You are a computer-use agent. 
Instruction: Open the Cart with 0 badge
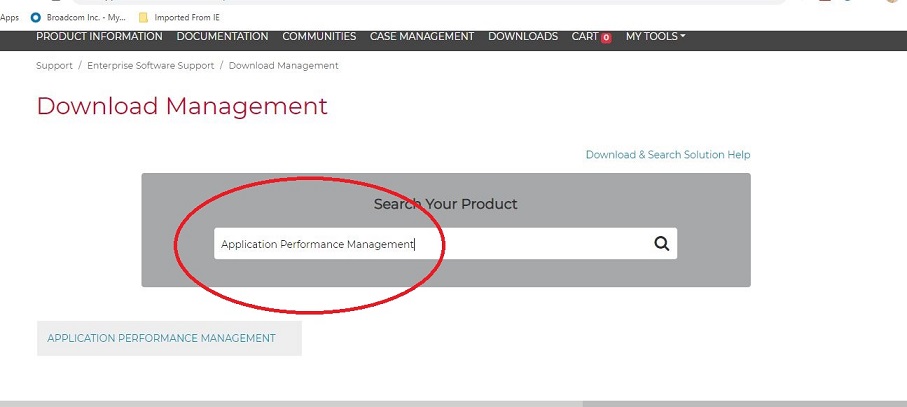pos(591,36)
